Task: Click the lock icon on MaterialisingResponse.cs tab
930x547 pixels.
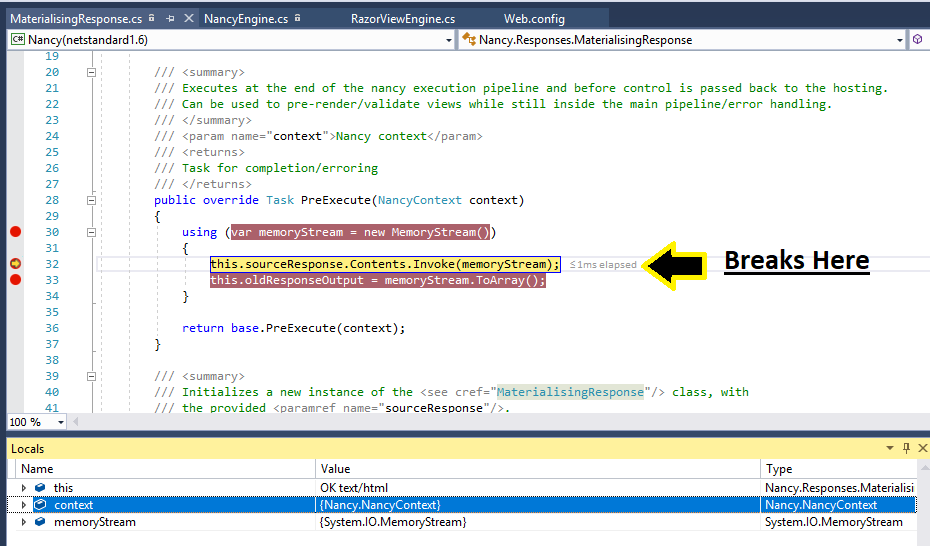Action: [152, 18]
